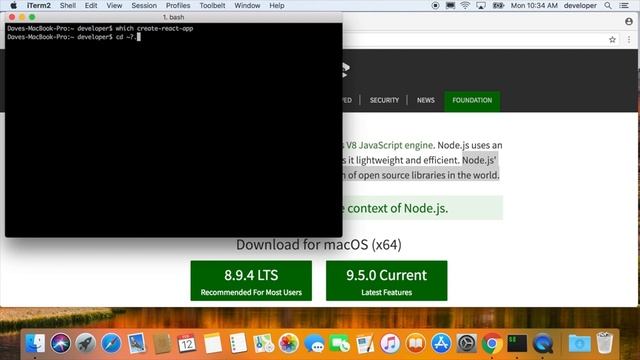Open Notification Center list icon
The image size is (640, 360).
[x=624, y=5]
